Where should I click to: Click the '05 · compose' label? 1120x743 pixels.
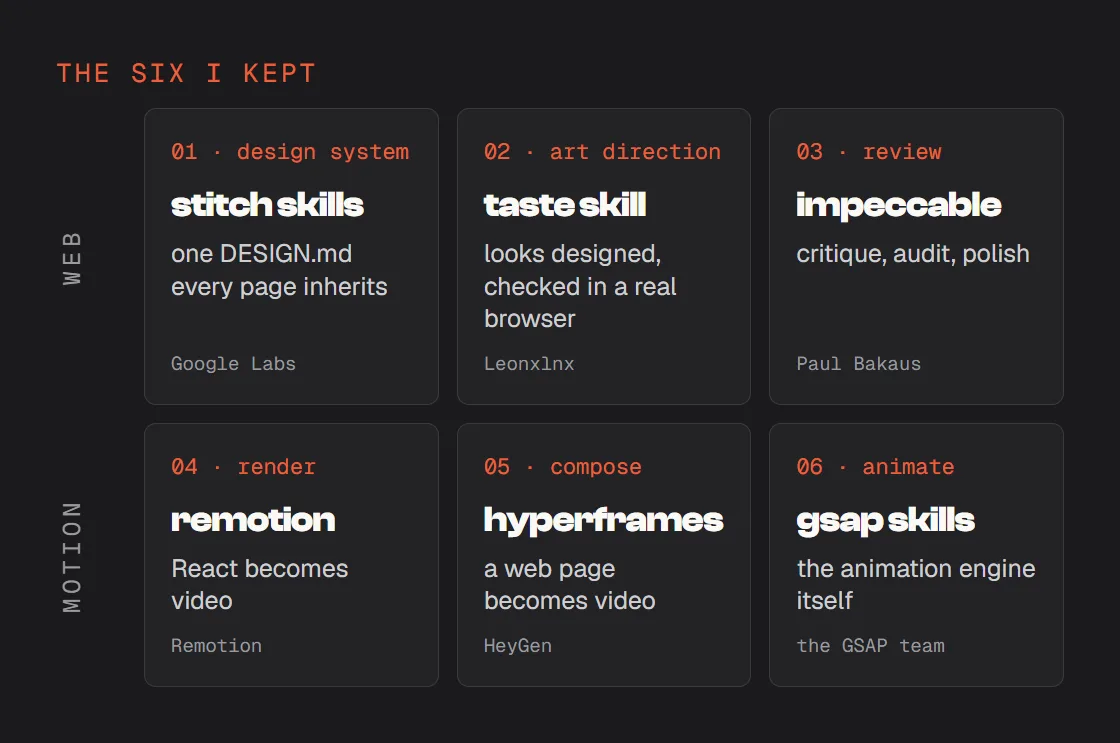(x=563, y=467)
